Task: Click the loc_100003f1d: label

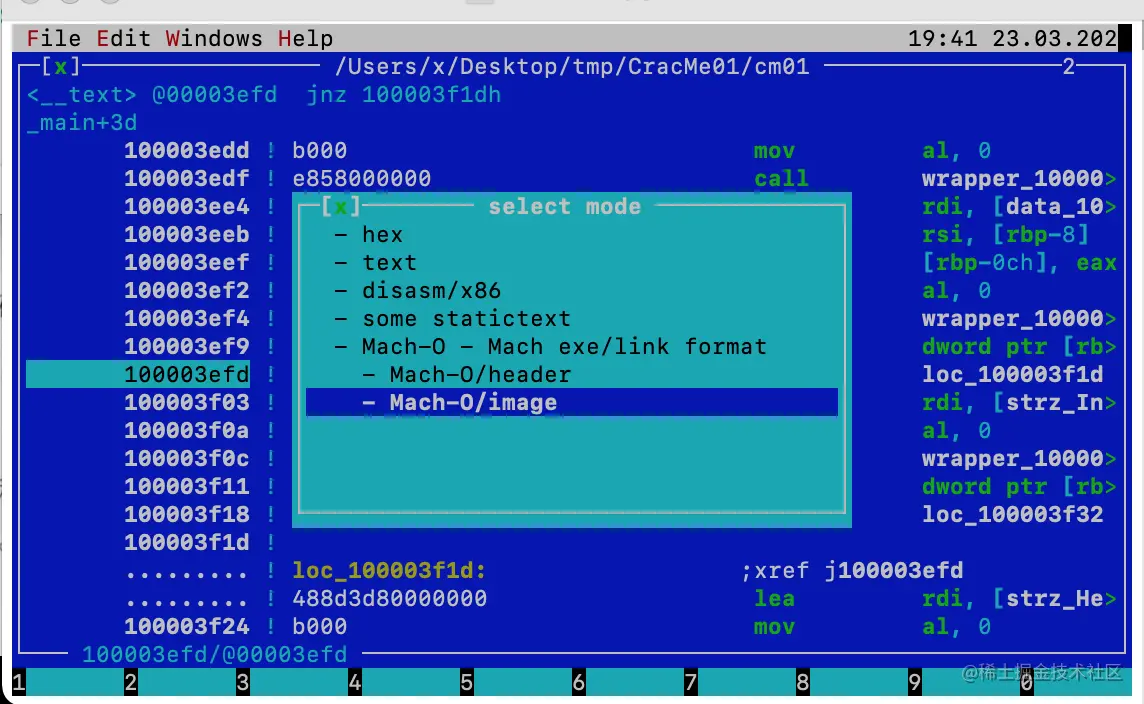Action: (x=389, y=570)
